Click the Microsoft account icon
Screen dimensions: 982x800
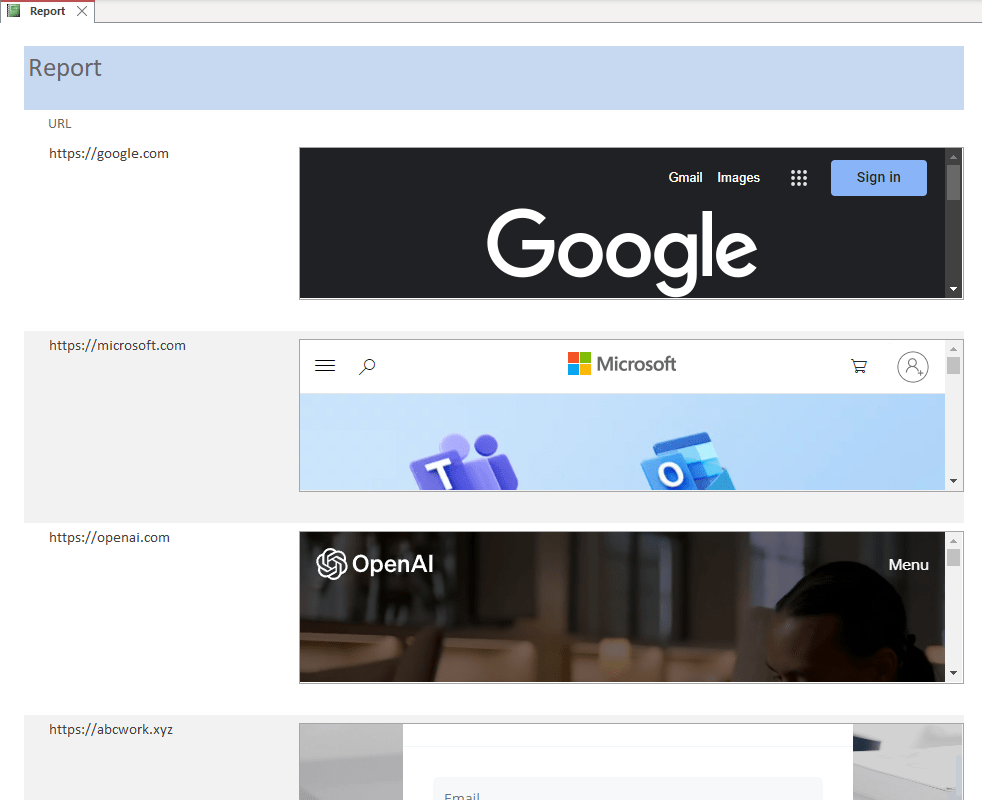coord(912,366)
